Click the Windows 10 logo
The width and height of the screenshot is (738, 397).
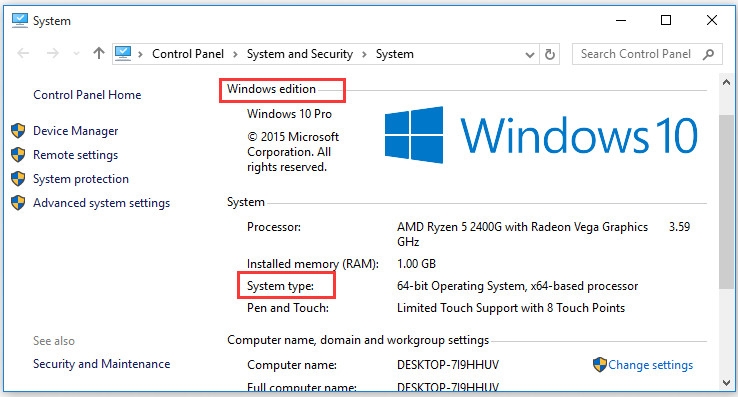click(x=540, y=135)
